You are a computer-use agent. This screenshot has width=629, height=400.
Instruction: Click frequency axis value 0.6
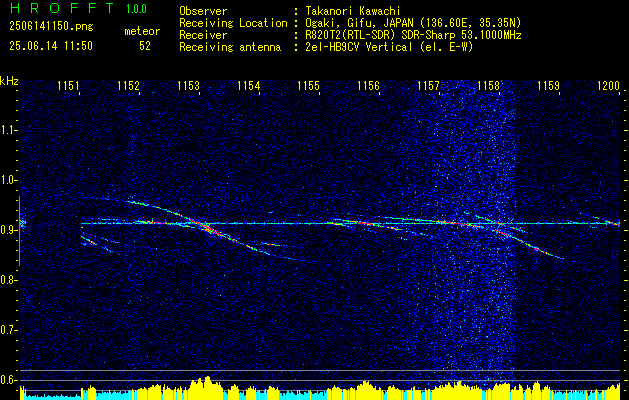point(8,380)
